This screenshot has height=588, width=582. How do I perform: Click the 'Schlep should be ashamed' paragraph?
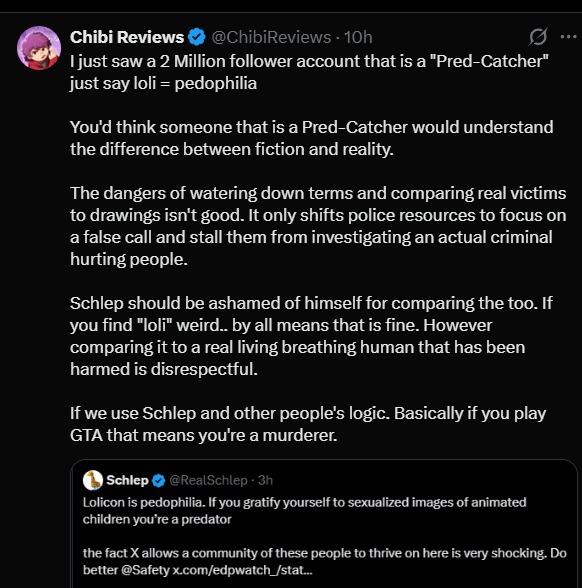point(311,336)
